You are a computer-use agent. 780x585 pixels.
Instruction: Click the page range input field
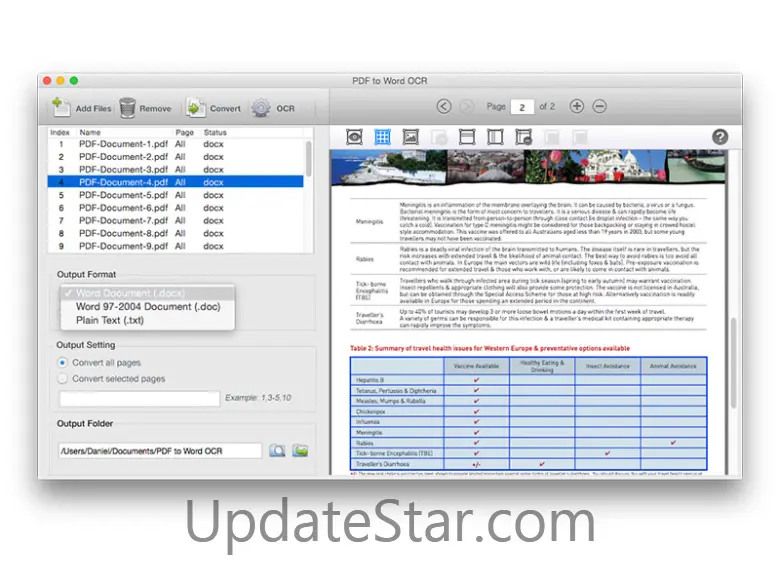[139, 398]
